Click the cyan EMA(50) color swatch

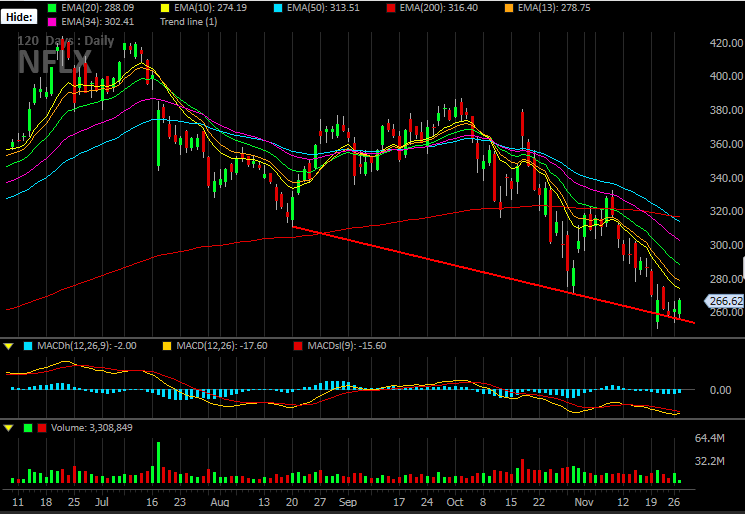pyautogui.click(x=278, y=8)
